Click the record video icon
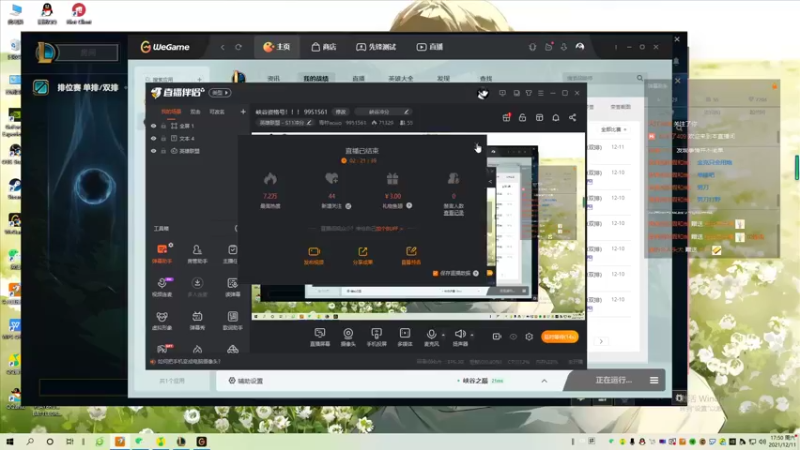 [496, 337]
